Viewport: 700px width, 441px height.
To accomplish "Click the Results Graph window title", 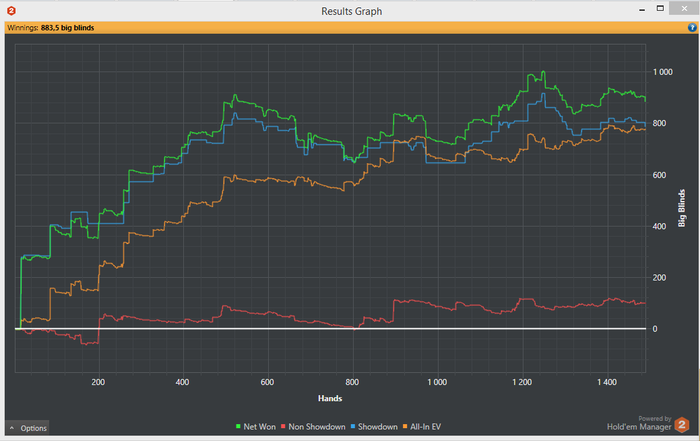I will tap(351, 11).
